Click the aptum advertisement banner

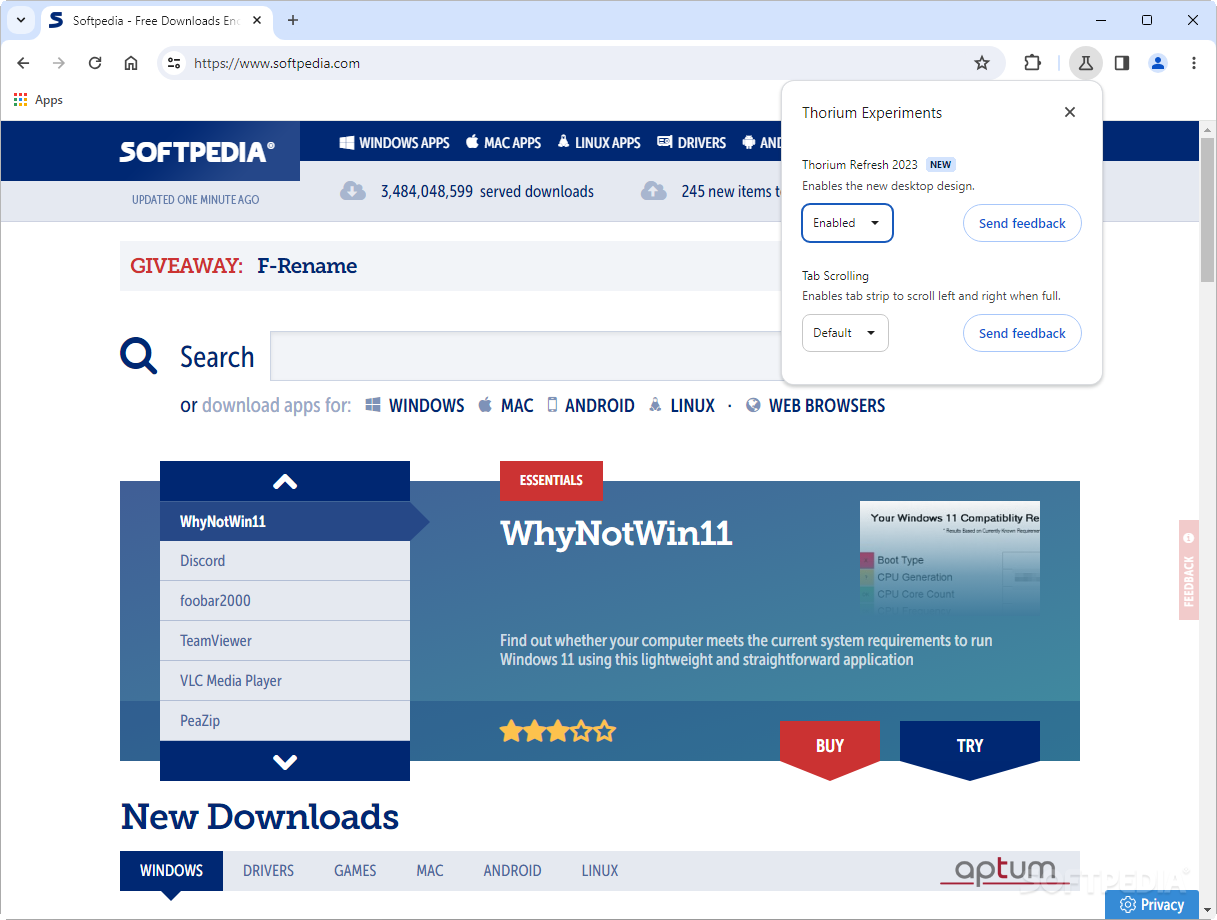pos(1003,871)
